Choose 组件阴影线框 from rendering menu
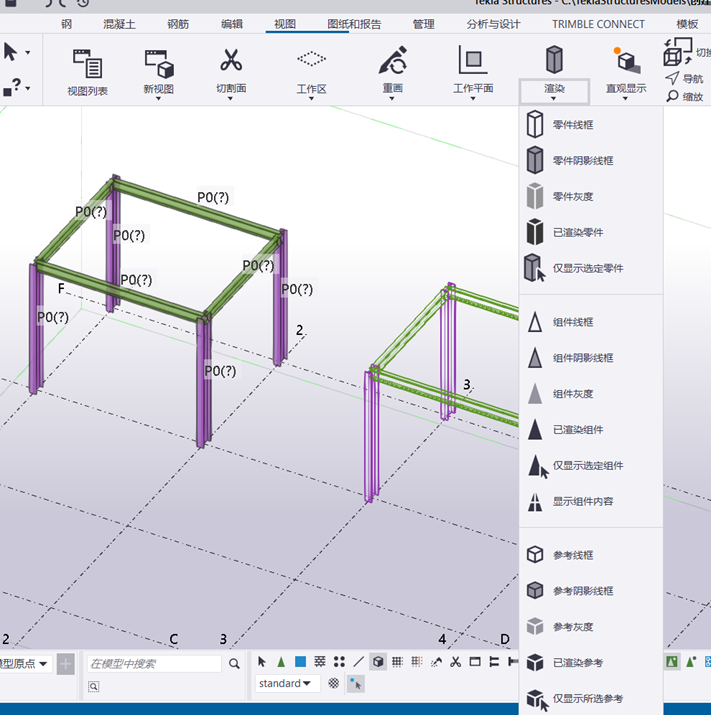The height and width of the screenshot is (715, 711). click(591, 358)
